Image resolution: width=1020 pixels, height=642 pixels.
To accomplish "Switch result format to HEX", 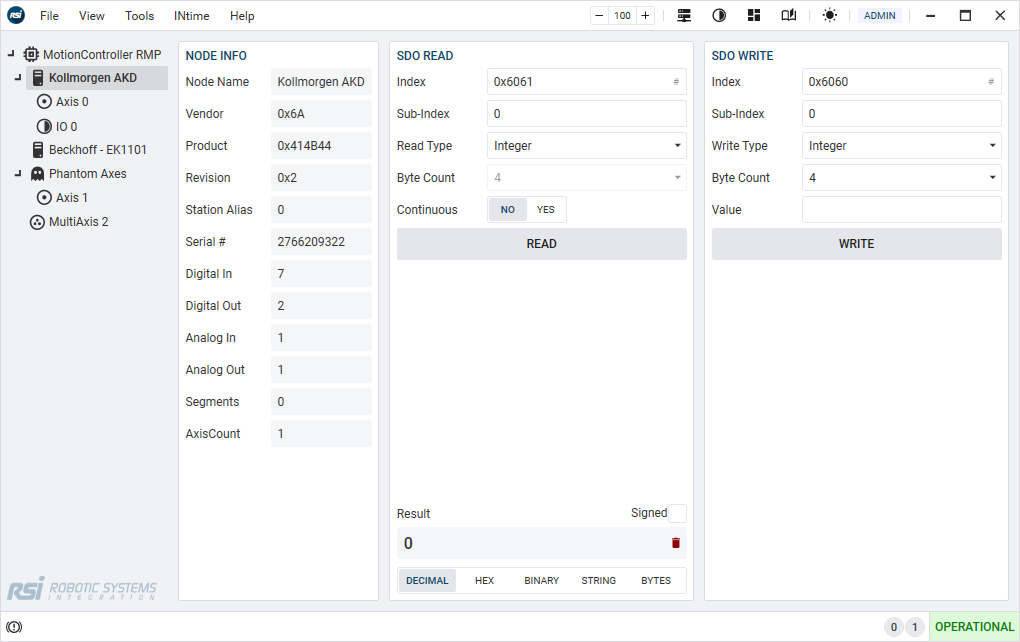I will tap(485, 580).
